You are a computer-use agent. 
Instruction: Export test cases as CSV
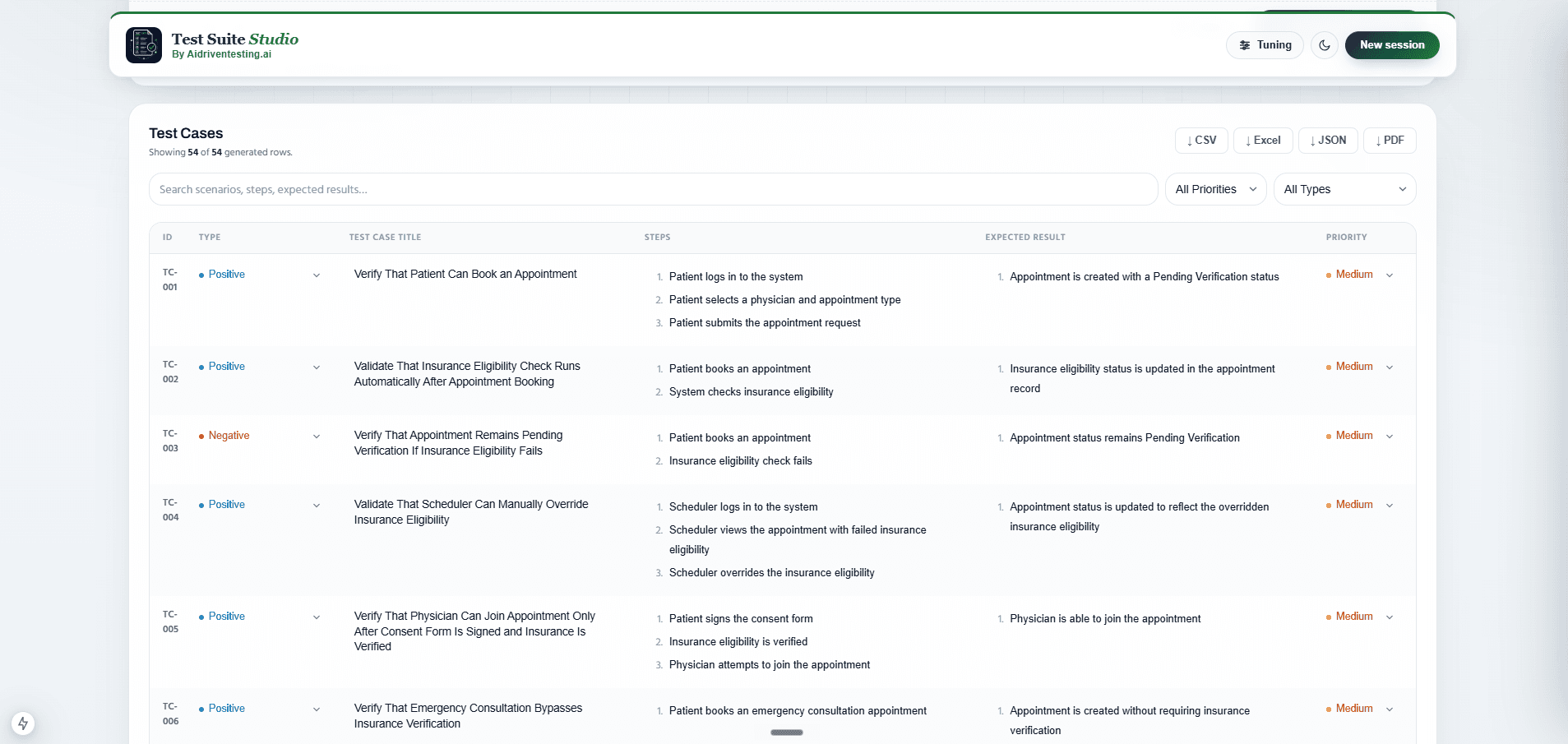pyautogui.click(x=1201, y=141)
